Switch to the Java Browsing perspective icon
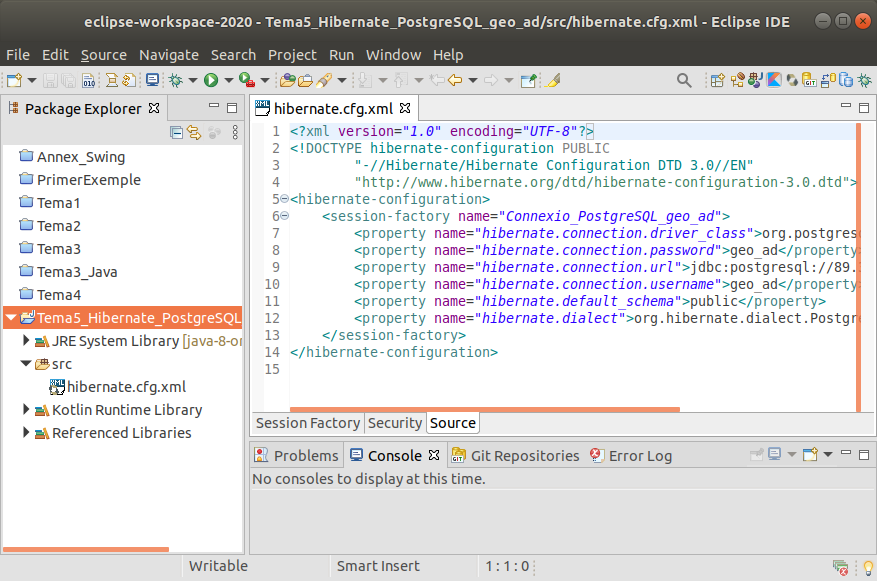This screenshot has width=877, height=581. tap(737, 81)
